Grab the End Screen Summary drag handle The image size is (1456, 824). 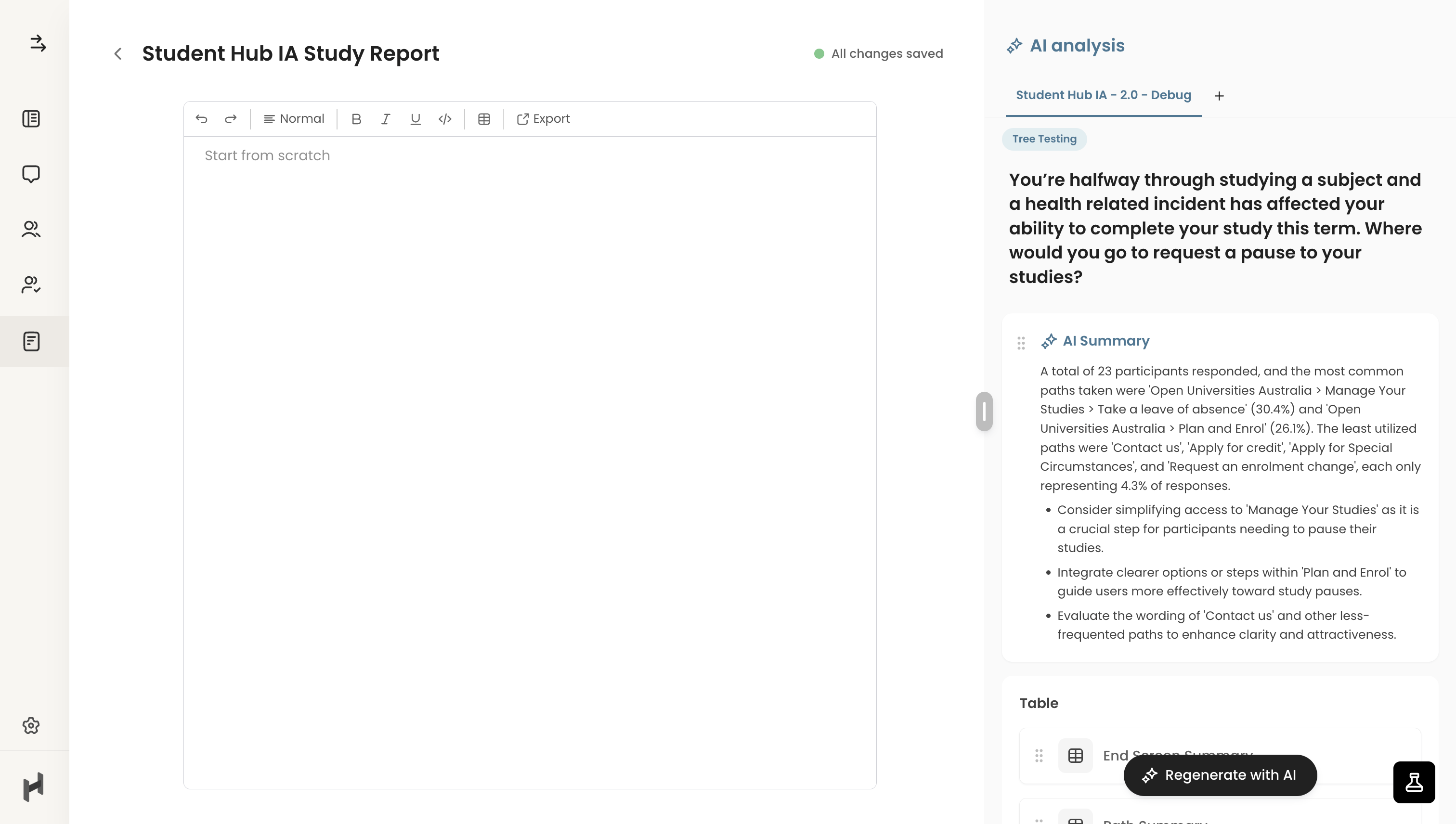tap(1038, 756)
